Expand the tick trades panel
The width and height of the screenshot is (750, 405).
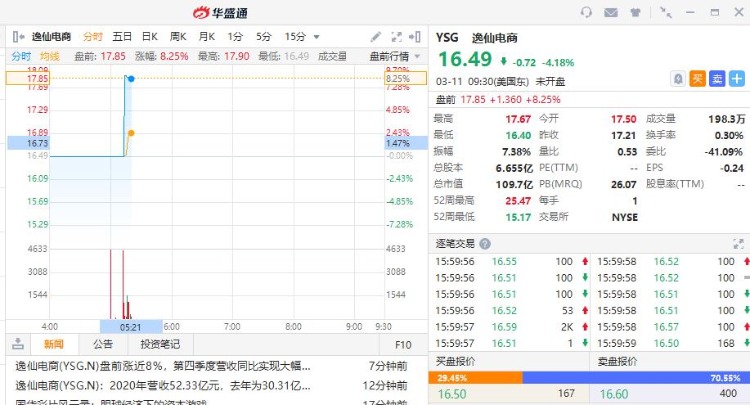coord(739,244)
